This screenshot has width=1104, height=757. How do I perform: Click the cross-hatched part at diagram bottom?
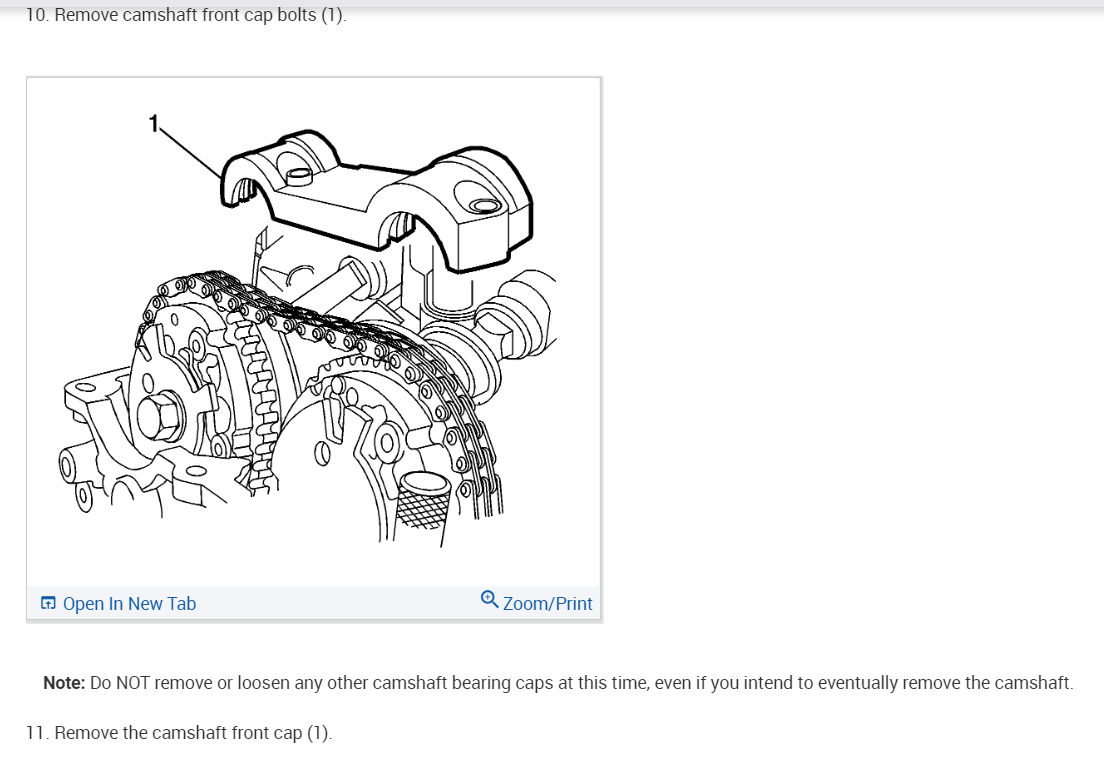tap(422, 501)
